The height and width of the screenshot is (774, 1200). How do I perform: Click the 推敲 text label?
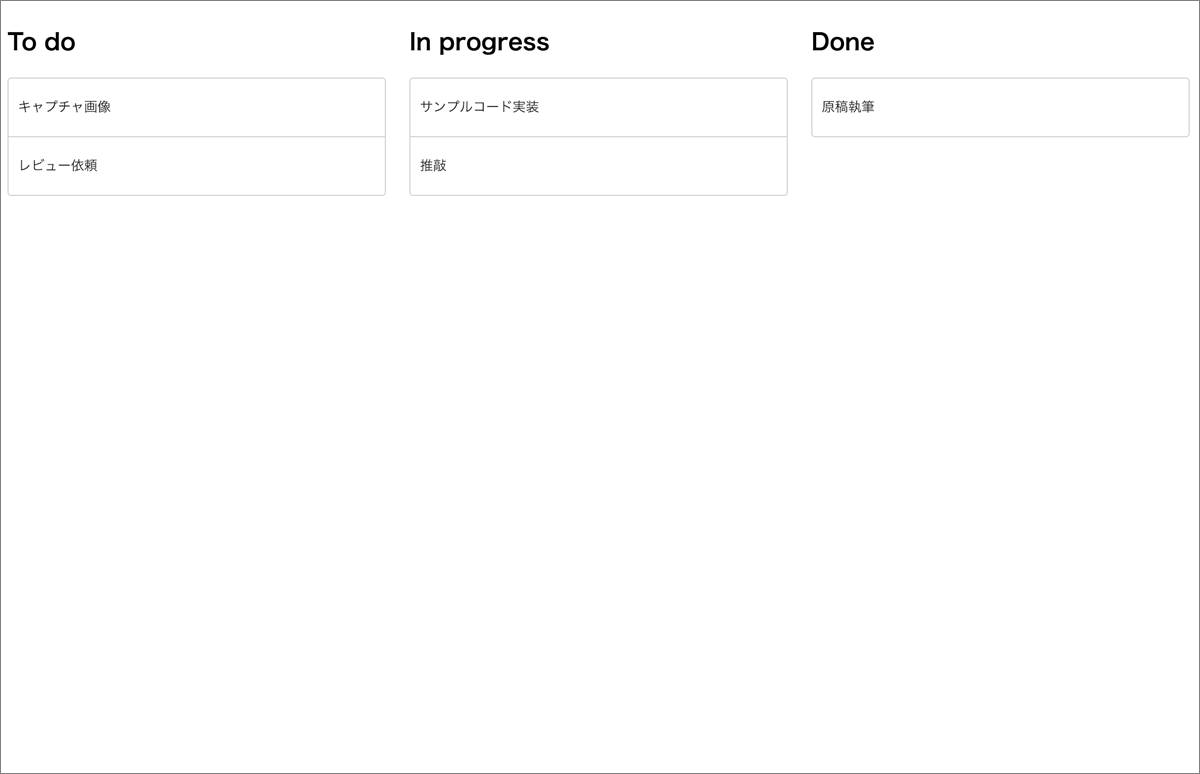click(x=434, y=166)
